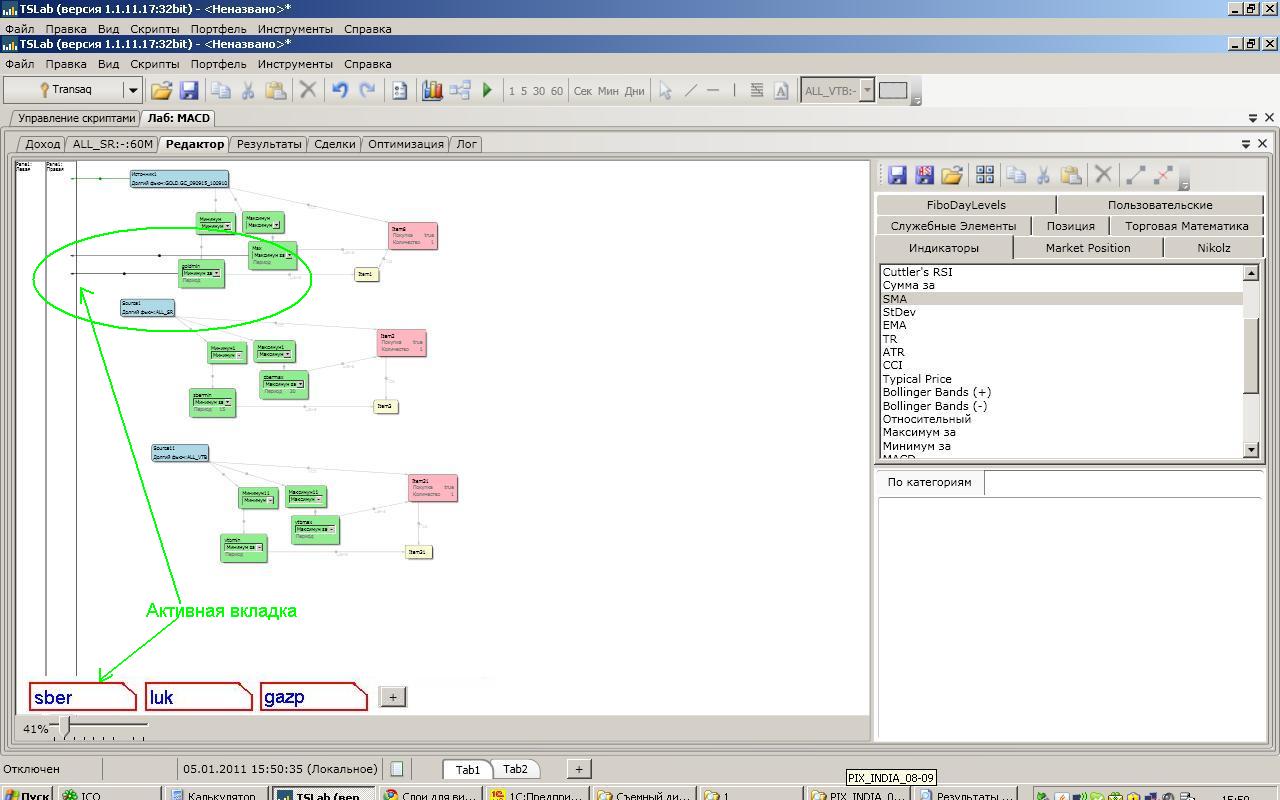Toggle the 'Мин' interval button
Image resolution: width=1280 pixels, height=800 pixels.
pyautogui.click(x=608, y=91)
